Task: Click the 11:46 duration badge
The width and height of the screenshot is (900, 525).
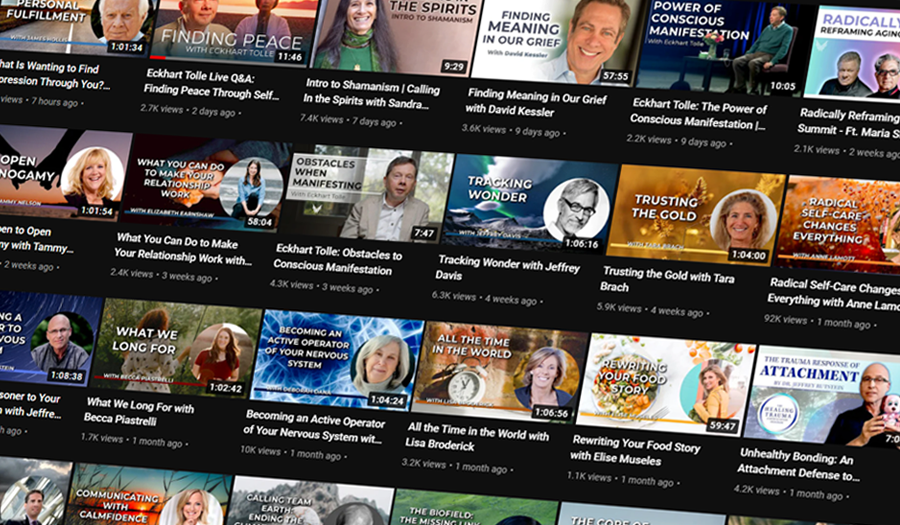Action: pyautogui.click(x=290, y=57)
